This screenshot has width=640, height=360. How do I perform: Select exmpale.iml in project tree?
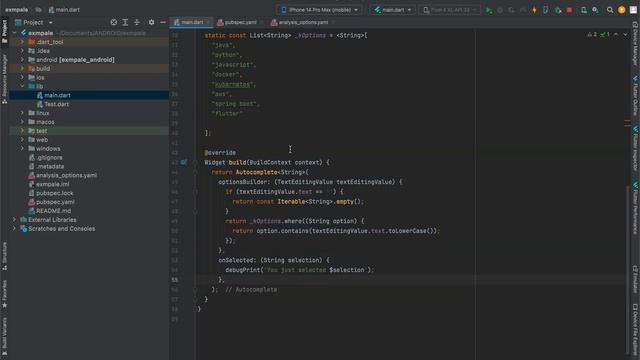click(53, 184)
